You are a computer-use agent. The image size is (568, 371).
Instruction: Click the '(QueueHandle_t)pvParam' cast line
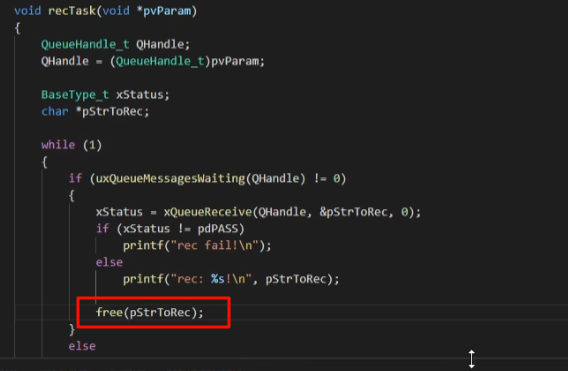(153, 61)
